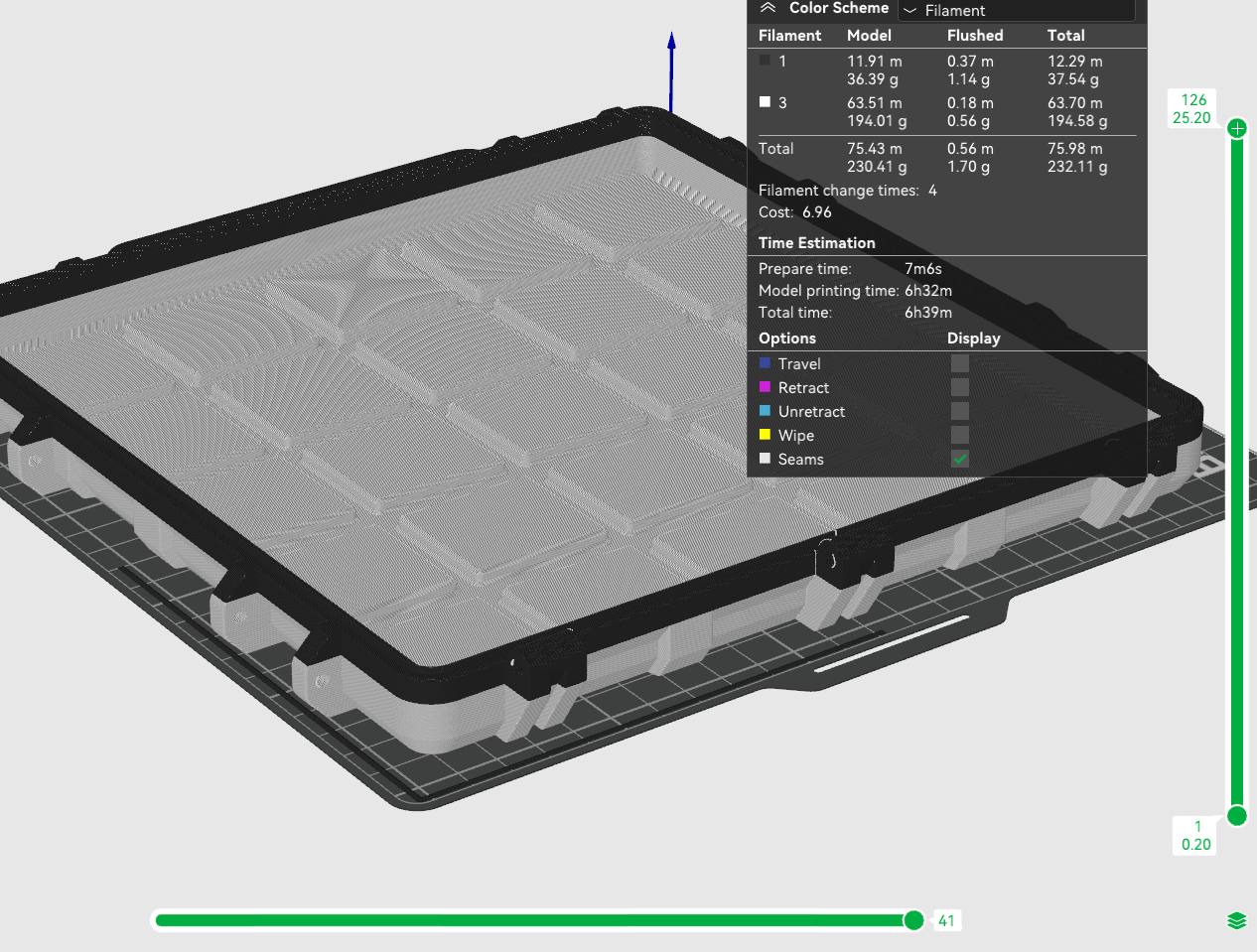
Task: Open the layers stack icon
Action: coord(1236,920)
